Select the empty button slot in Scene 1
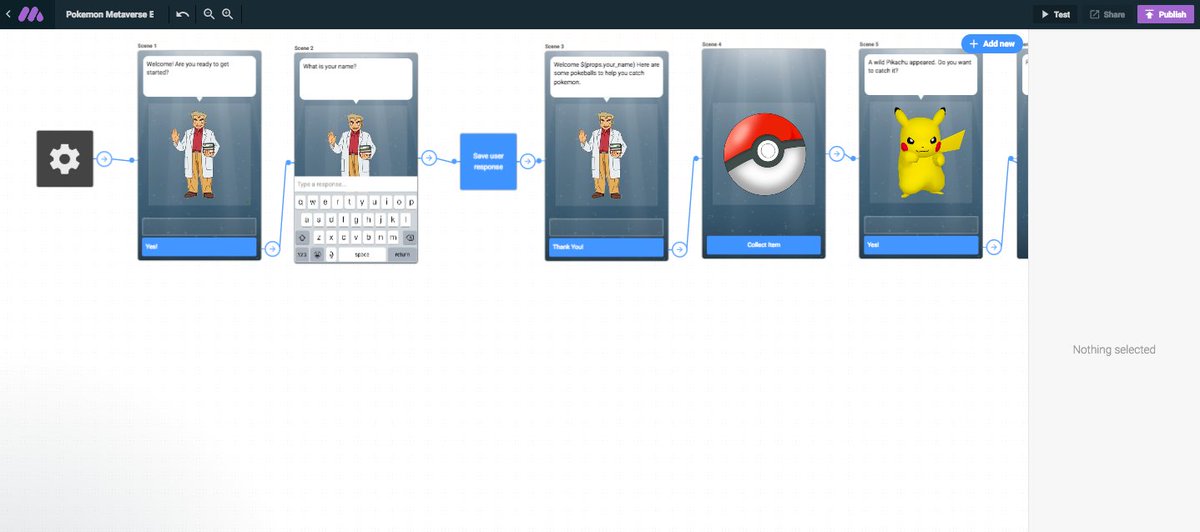 199,226
